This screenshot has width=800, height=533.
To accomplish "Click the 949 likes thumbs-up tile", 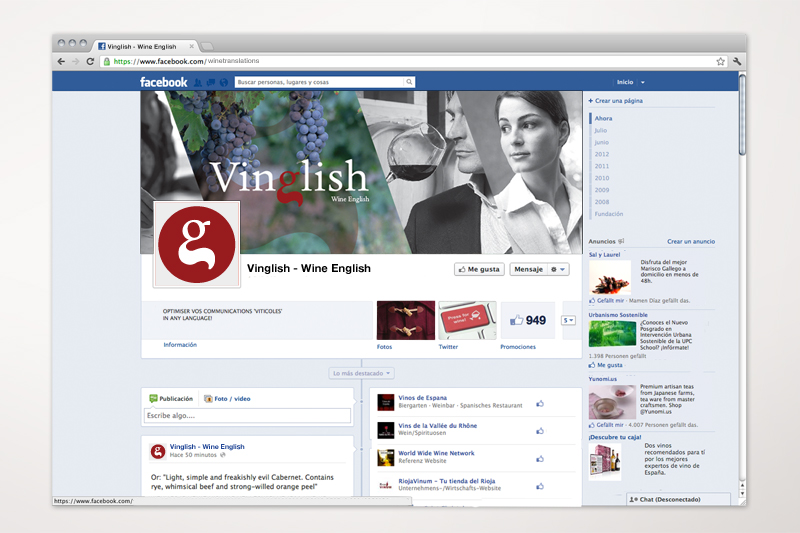I will coord(528,320).
